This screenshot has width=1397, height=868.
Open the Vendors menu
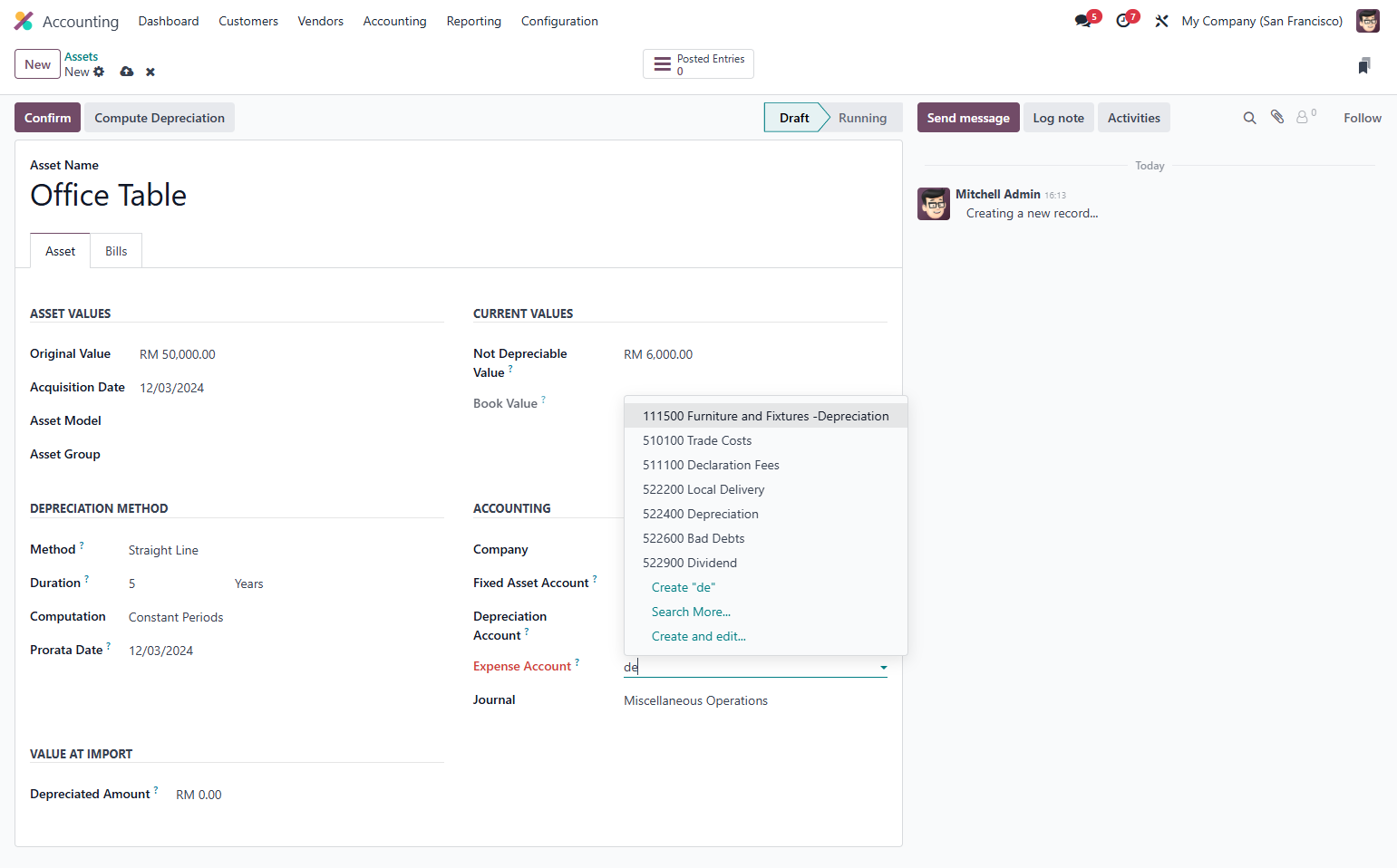pyautogui.click(x=321, y=21)
